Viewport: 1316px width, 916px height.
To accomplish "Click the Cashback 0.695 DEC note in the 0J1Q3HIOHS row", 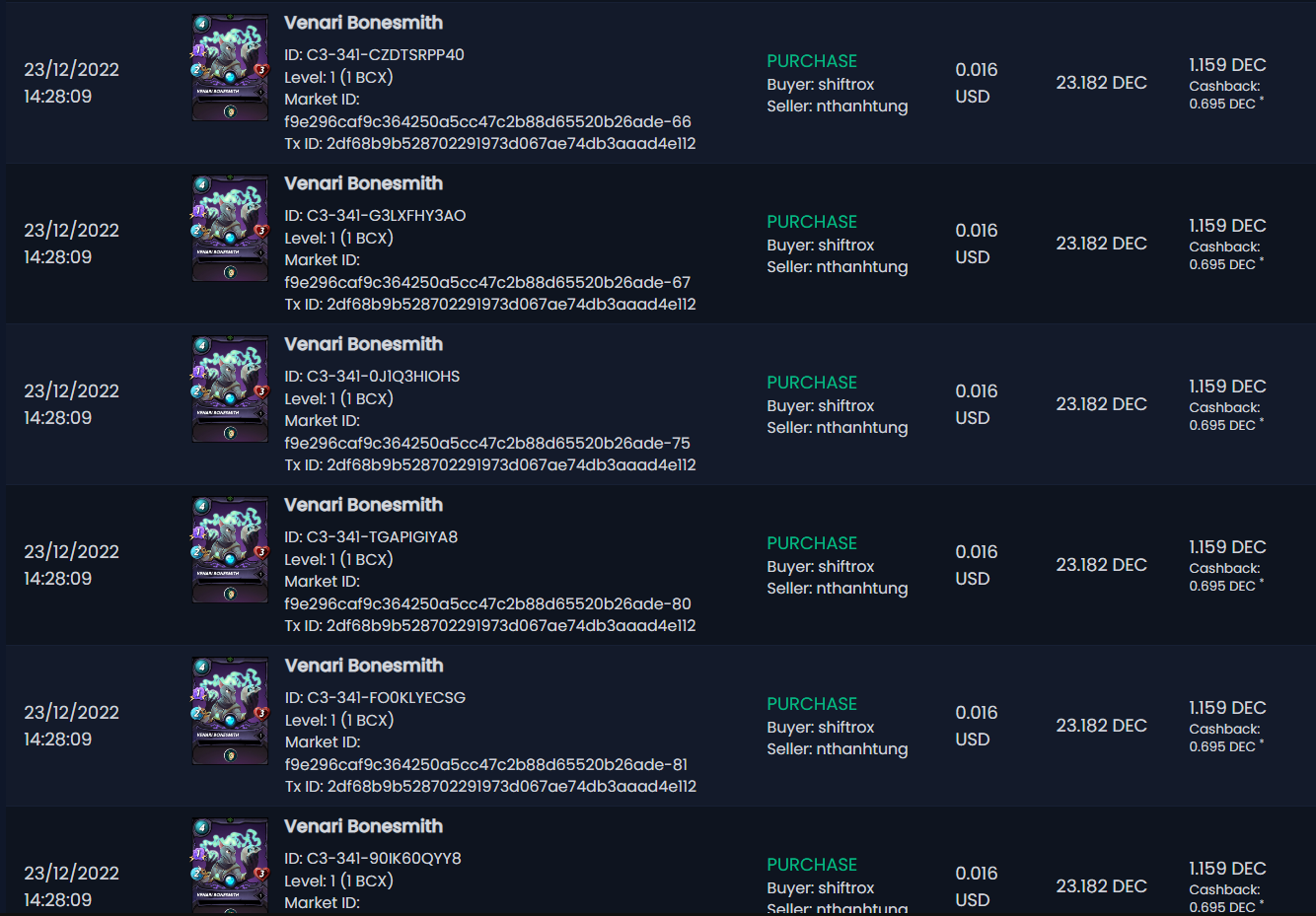I will 1225,416.
